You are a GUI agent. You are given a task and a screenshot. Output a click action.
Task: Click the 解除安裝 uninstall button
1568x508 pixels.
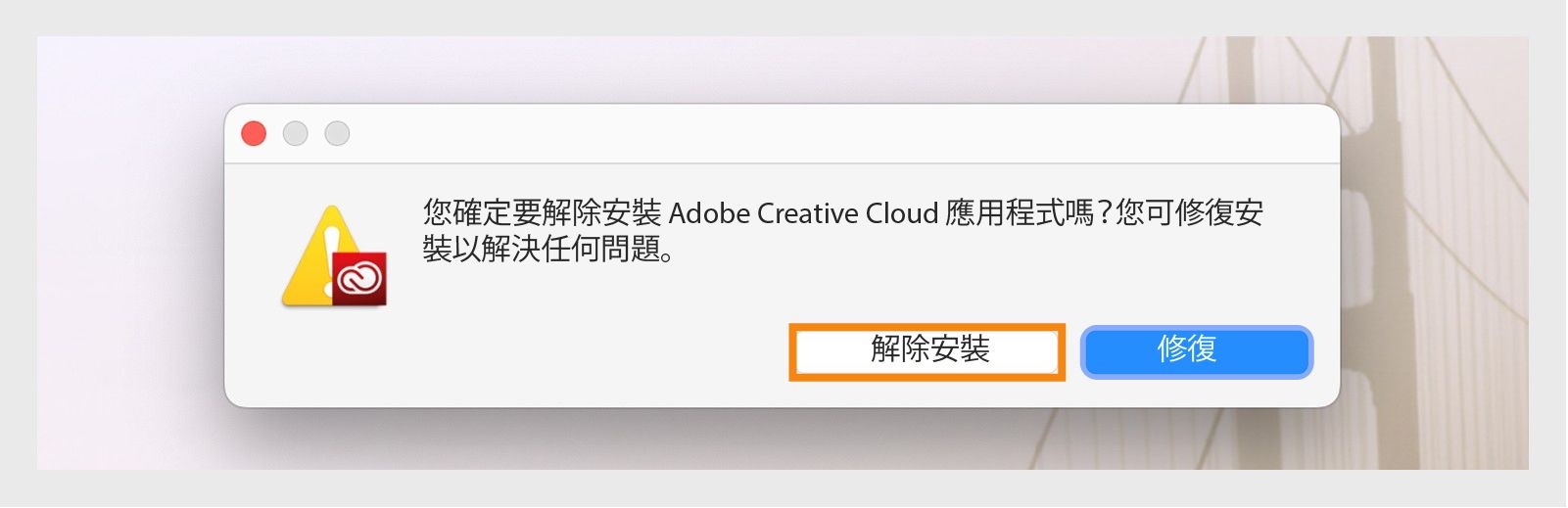(x=927, y=349)
